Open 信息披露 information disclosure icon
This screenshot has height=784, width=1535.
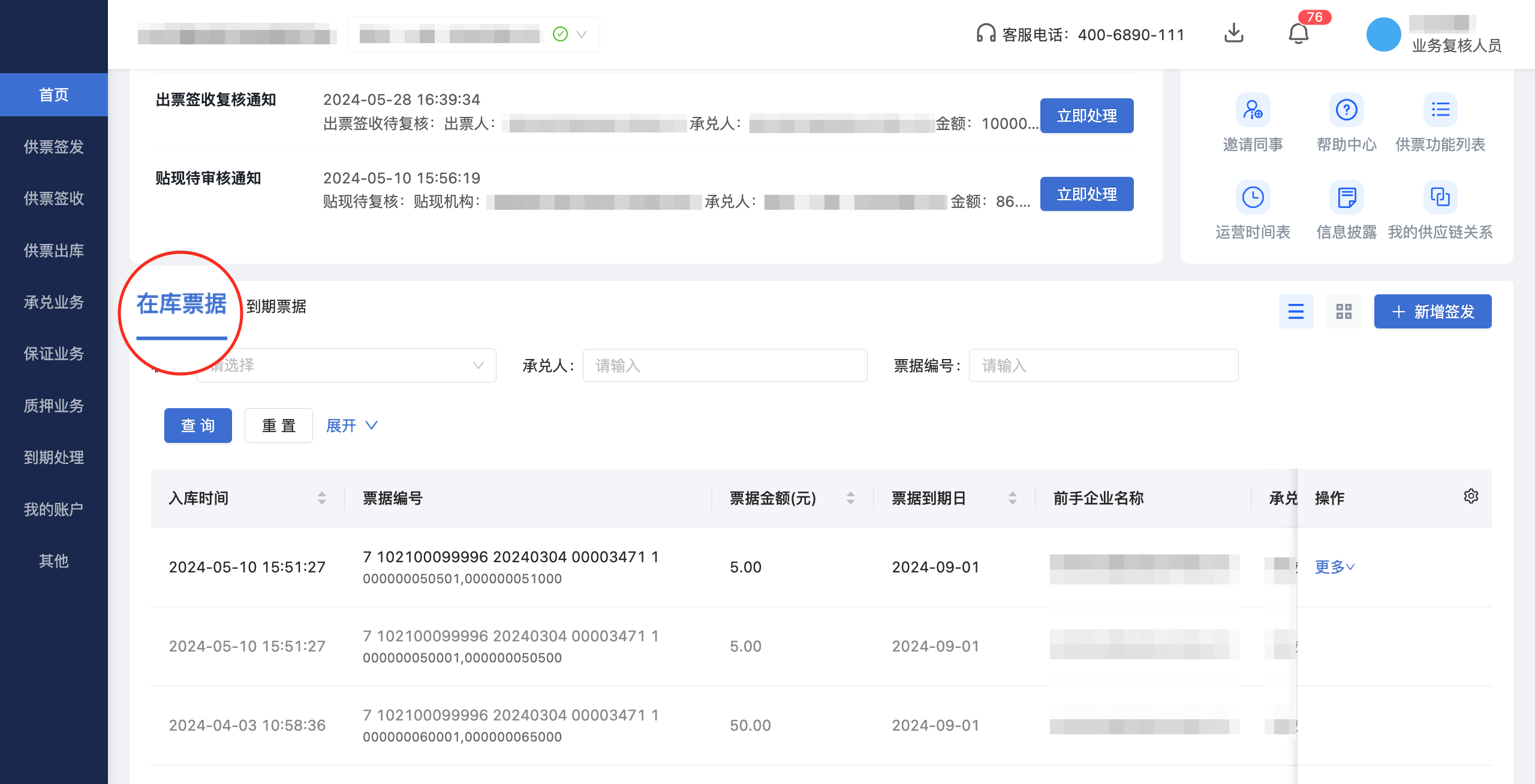point(1346,197)
